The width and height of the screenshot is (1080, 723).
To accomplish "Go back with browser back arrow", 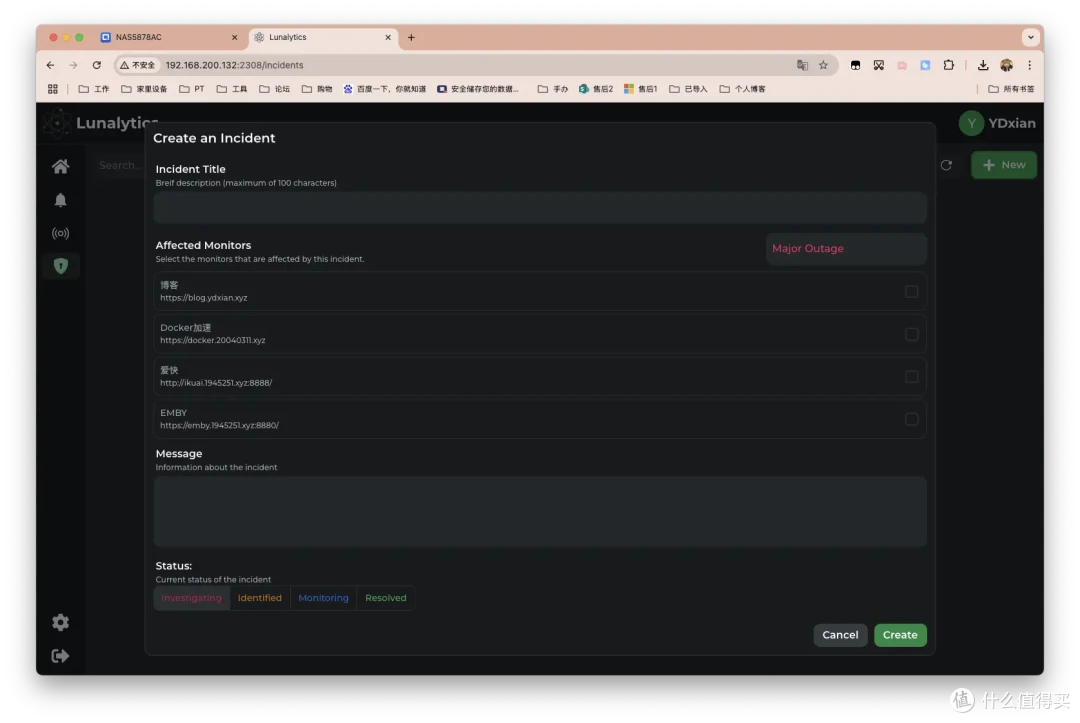I will (50, 65).
